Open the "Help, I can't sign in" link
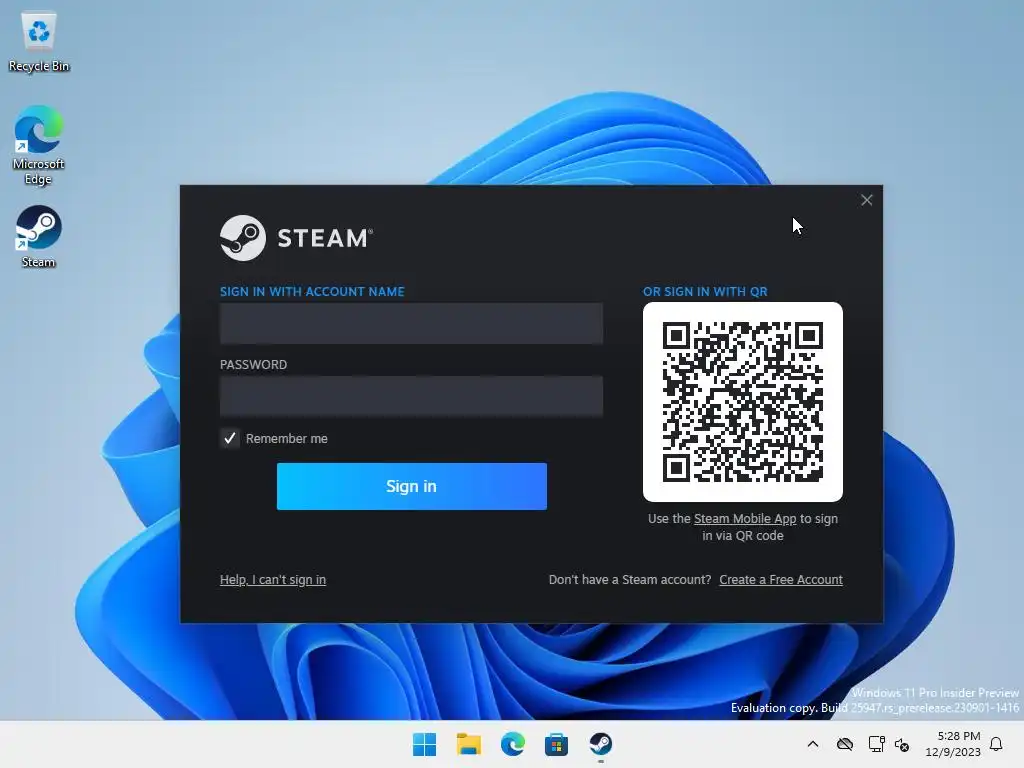This screenshot has width=1024, height=768. point(273,579)
